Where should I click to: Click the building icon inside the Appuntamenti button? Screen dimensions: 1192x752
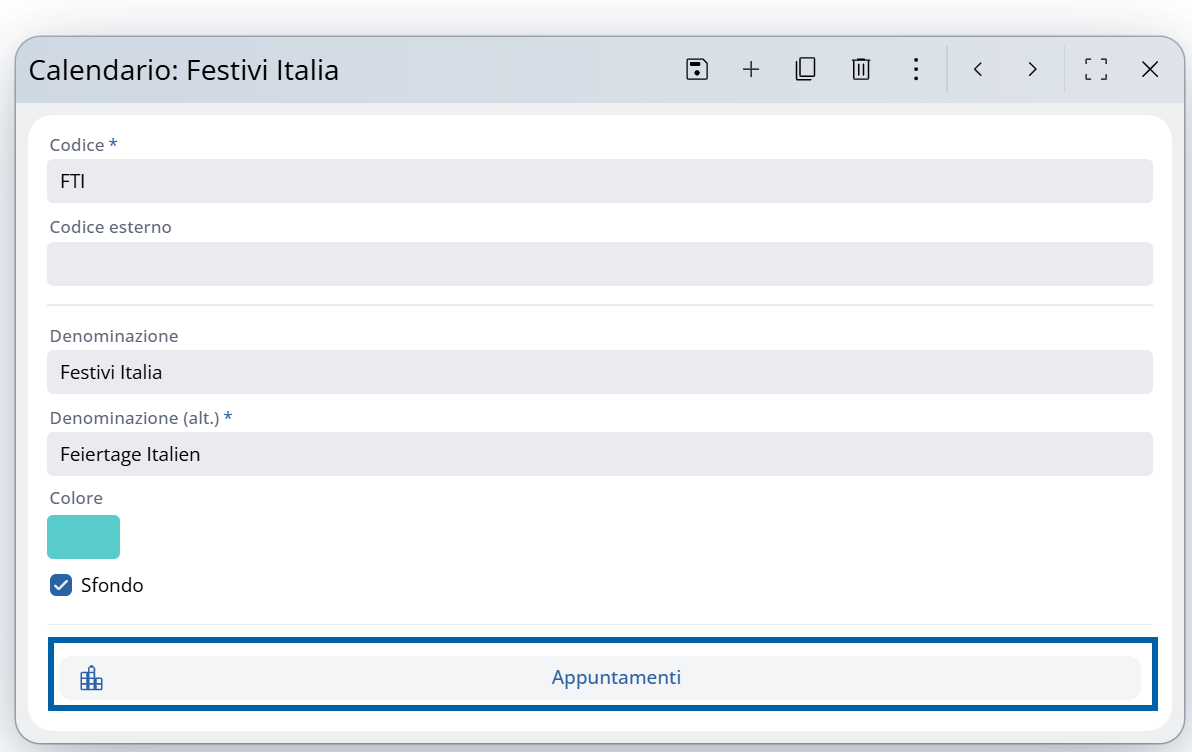(91, 677)
